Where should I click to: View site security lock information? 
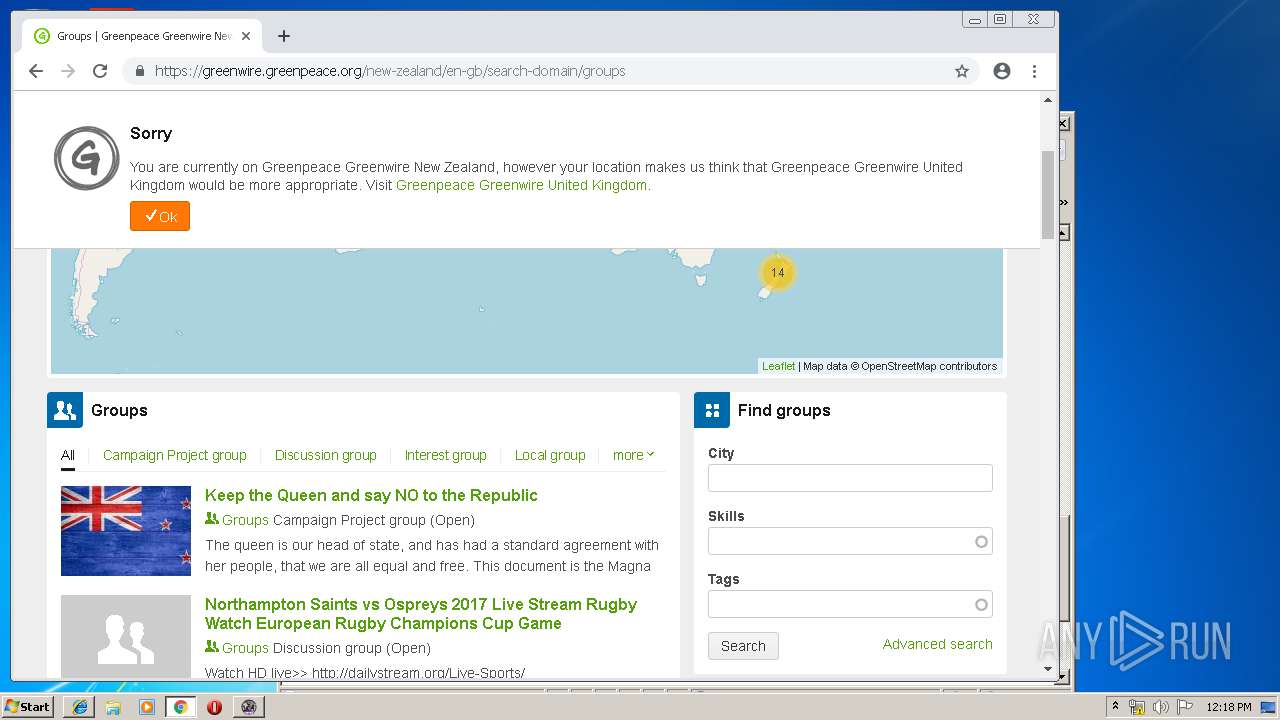click(x=139, y=71)
